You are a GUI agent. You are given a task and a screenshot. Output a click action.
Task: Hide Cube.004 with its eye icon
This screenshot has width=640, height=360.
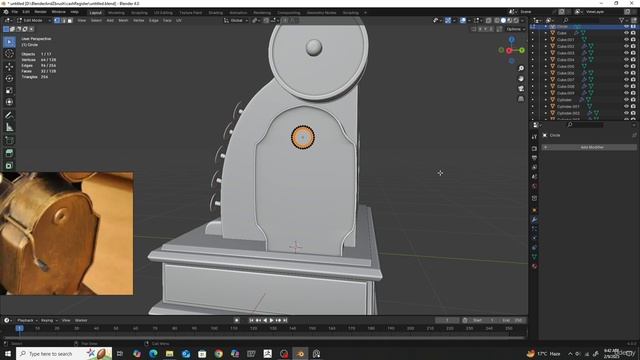point(626,60)
